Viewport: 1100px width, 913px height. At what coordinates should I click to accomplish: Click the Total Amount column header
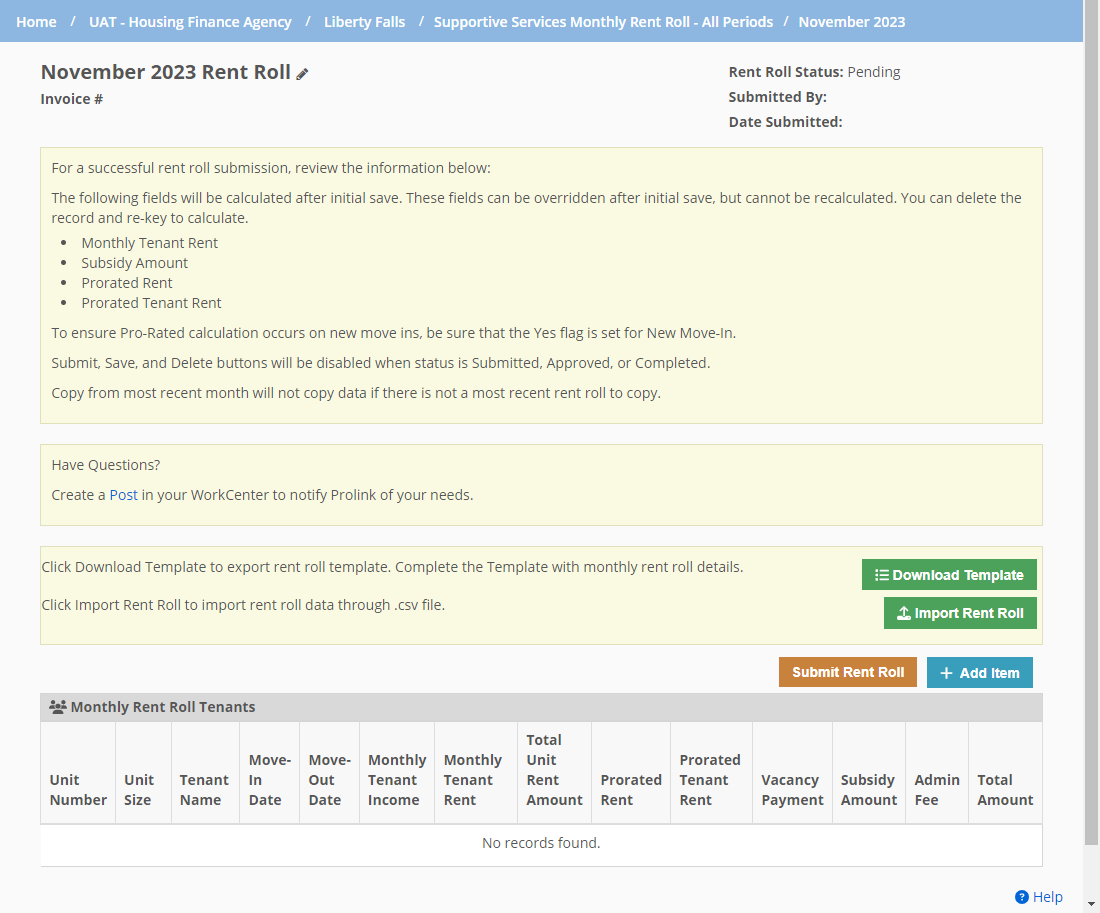[x=1004, y=790]
